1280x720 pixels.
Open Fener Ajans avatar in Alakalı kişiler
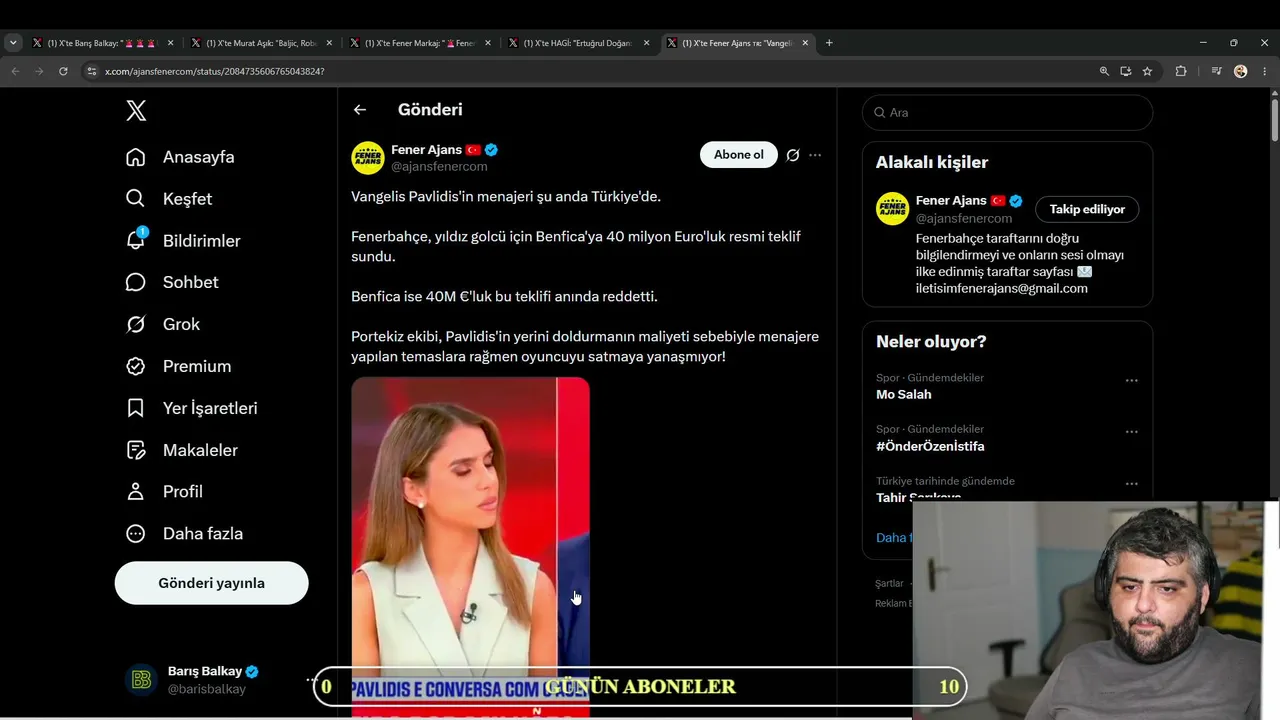coord(892,209)
